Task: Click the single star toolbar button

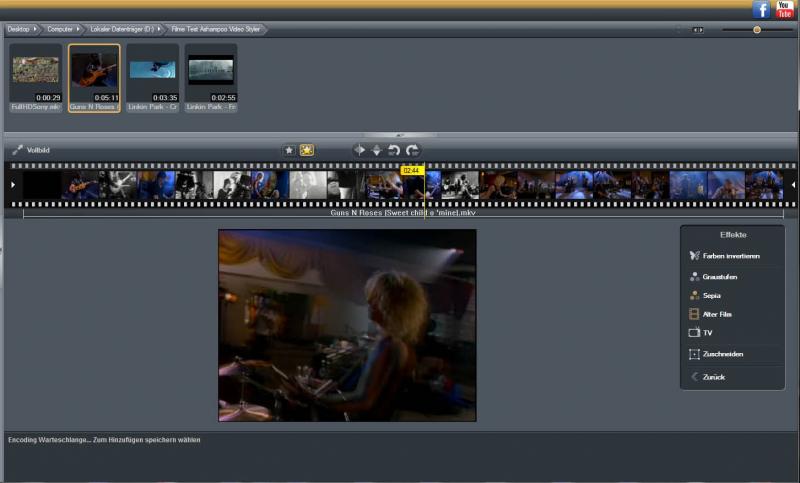Action: click(x=289, y=150)
